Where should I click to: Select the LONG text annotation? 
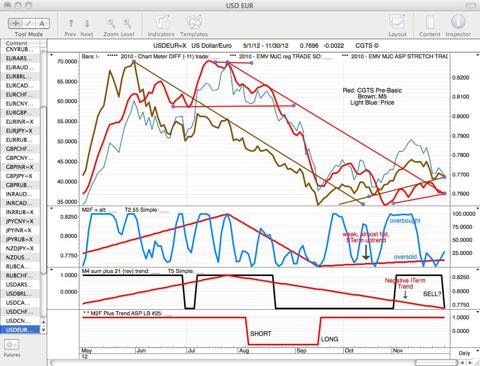click(330, 339)
